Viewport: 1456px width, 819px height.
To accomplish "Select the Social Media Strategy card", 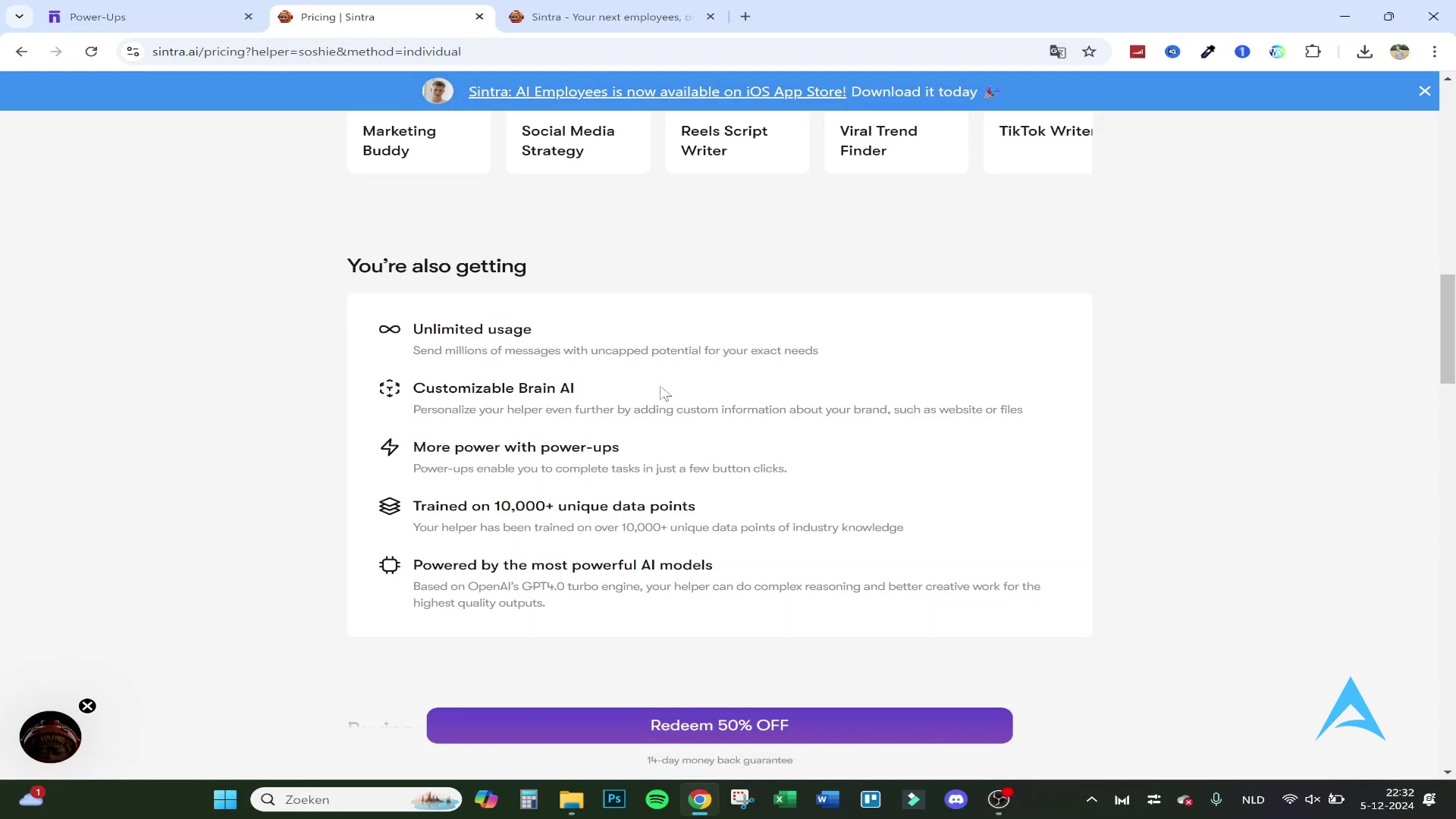I will 578,141.
